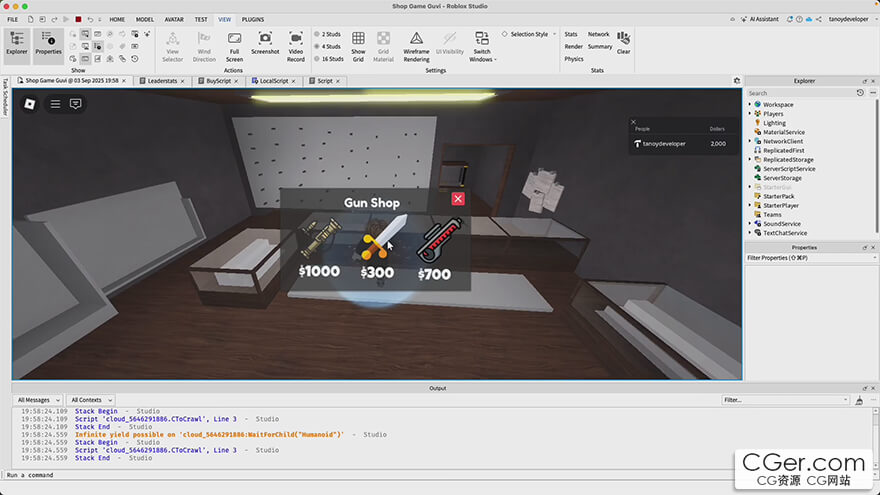
Task: Enable Wireframe Rendering
Action: pos(416,39)
